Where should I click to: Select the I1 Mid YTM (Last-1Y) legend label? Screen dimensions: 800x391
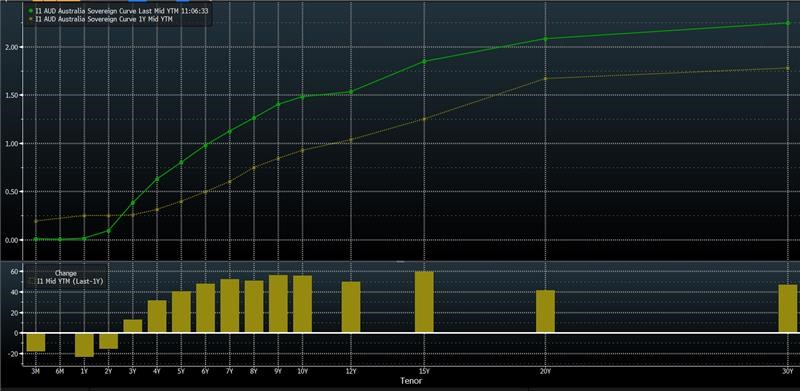pyautogui.click(x=69, y=281)
